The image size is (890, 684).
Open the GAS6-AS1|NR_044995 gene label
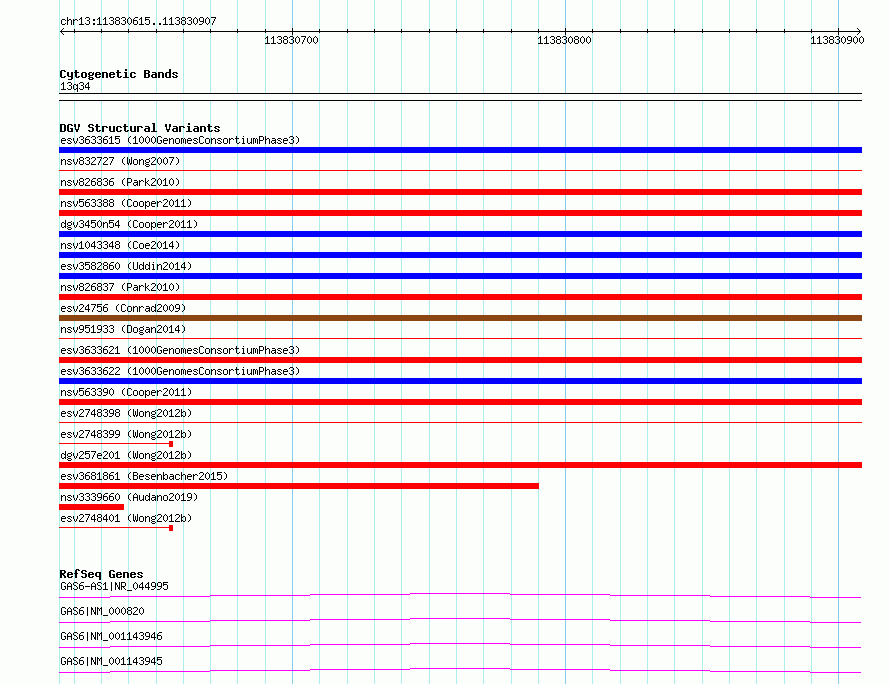(x=114, y=586)
